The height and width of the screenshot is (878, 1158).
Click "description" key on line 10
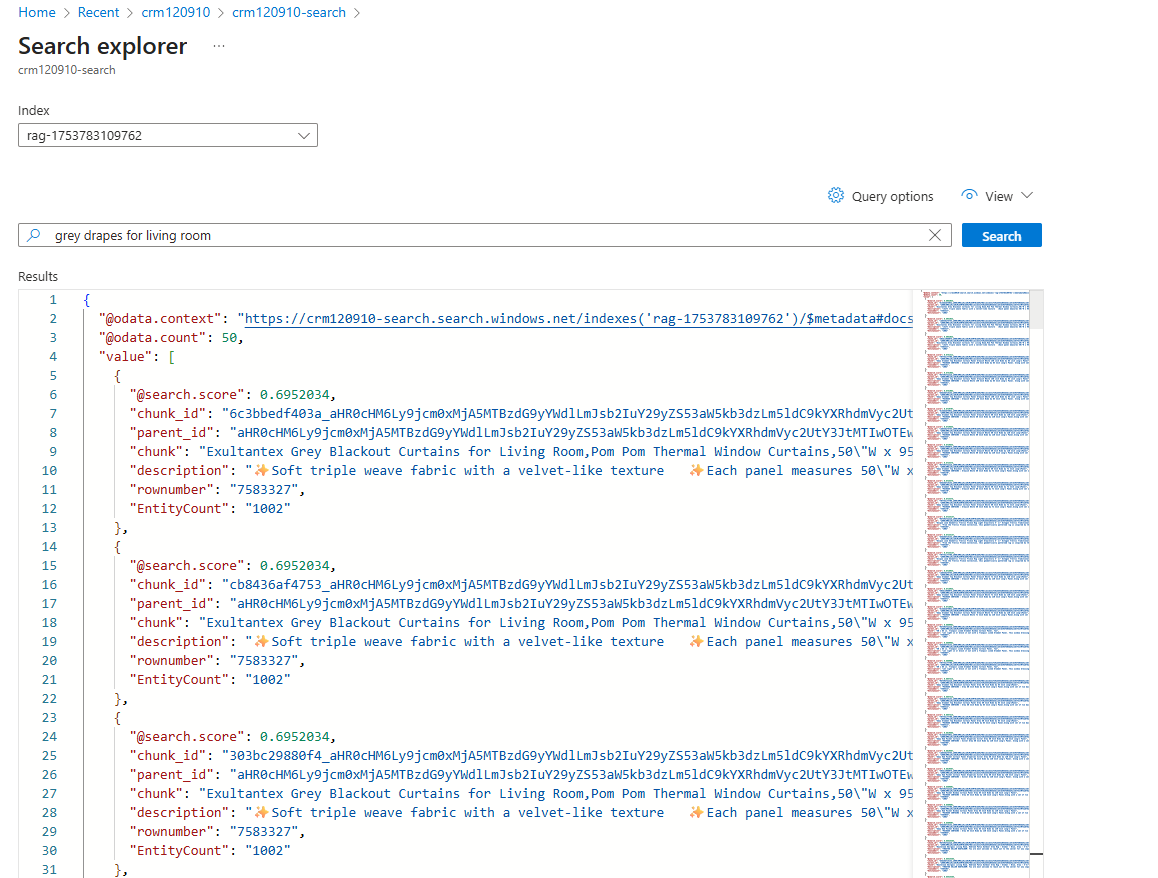point(179,470)
